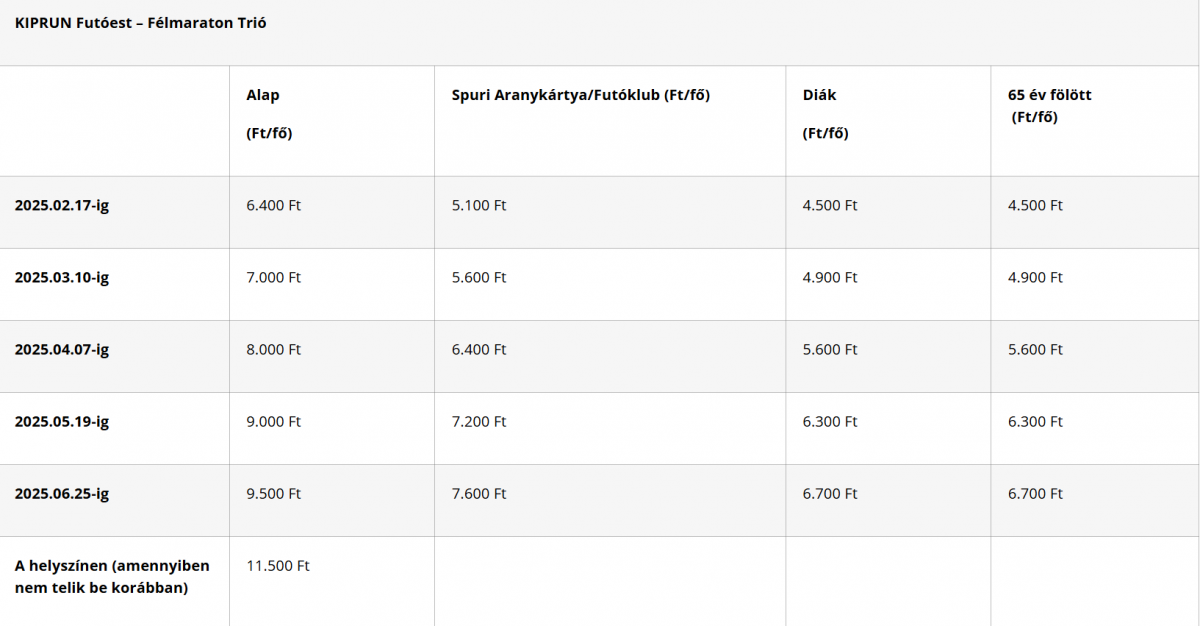The width and height of the screenshot is (1200, 626).
Task: Click the 2025.03.10-ig row label
Action: tap(62, 277)
